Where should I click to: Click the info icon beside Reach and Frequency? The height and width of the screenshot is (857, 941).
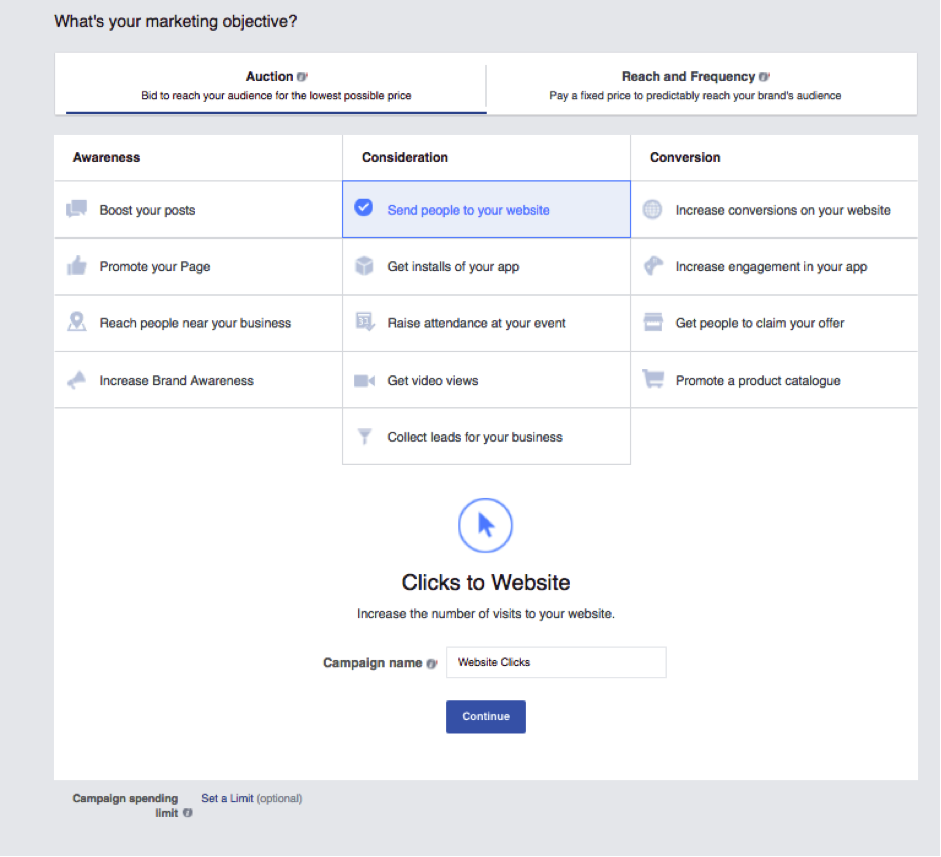[x=764, y=77]
